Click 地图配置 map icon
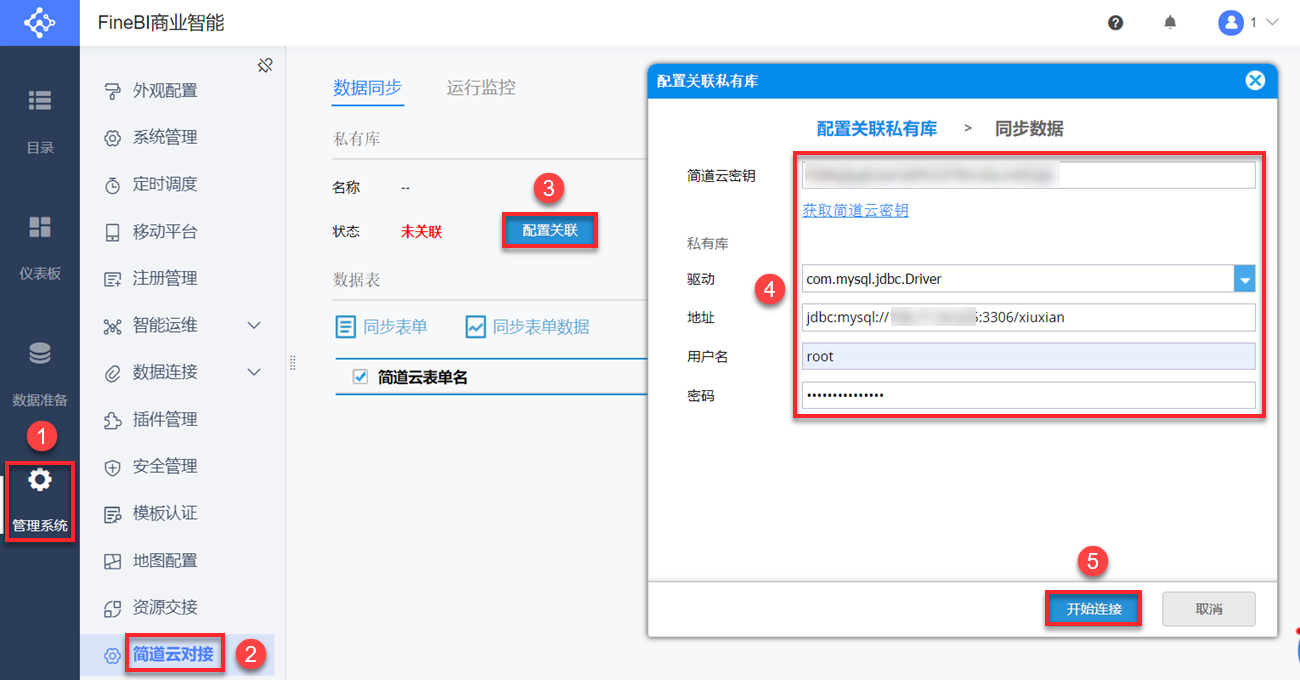1300x680 pixels. [x=113, y=561]
